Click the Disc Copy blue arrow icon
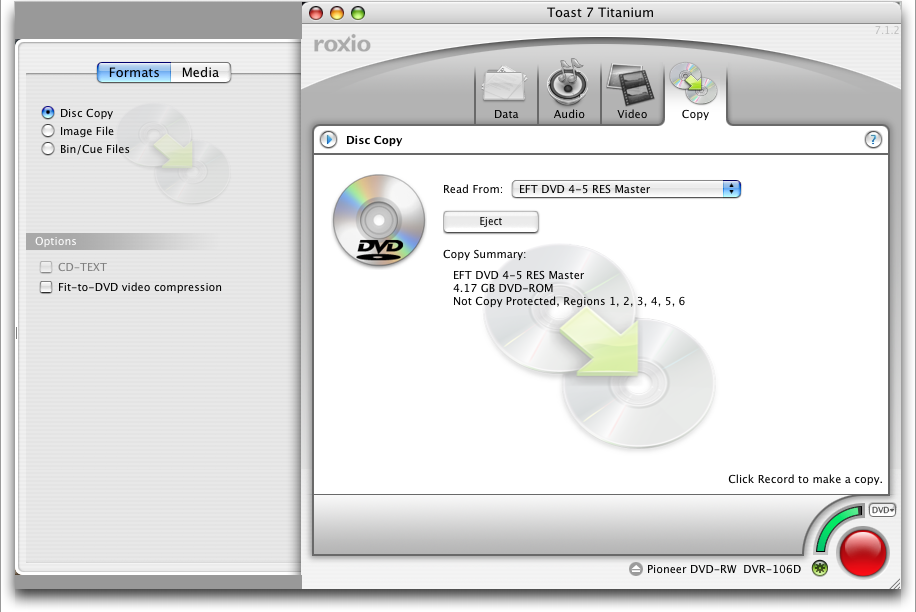 click(328, 140)
